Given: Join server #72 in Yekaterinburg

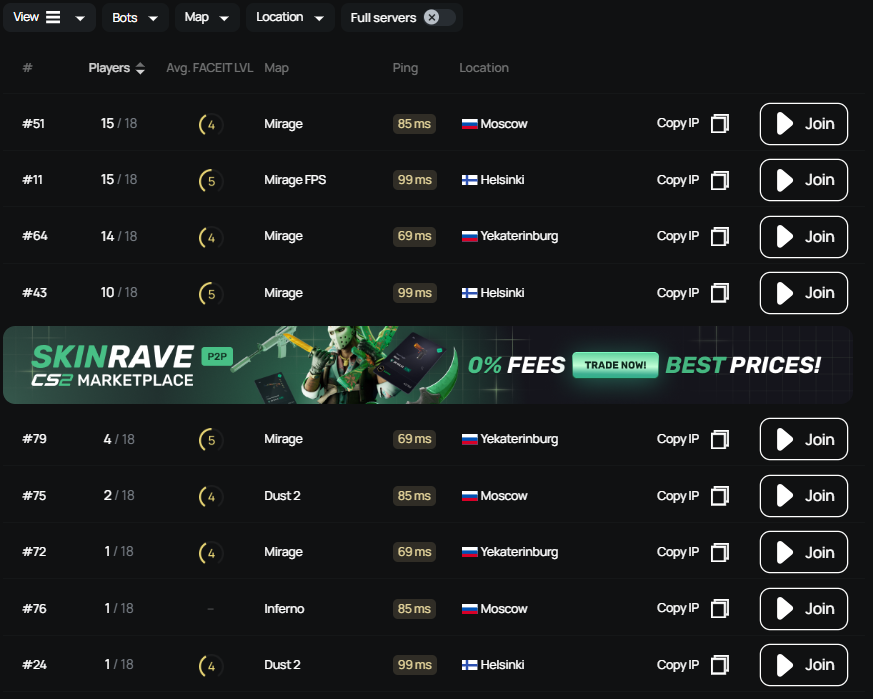Looking at the screenshot, I should coord(804,552).
